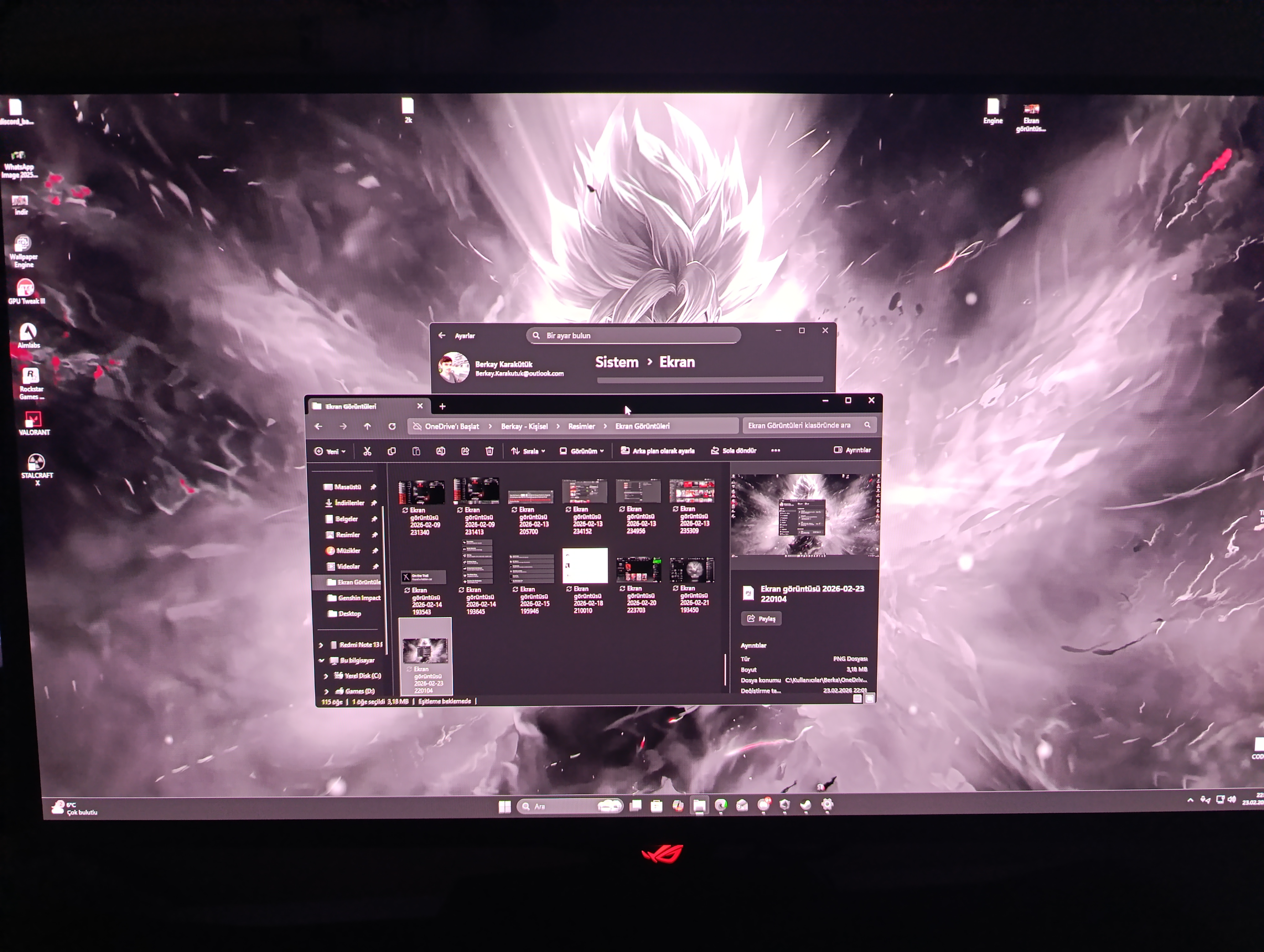
Task: Open Steam from the taskbar
Action: tap(806, 805)
